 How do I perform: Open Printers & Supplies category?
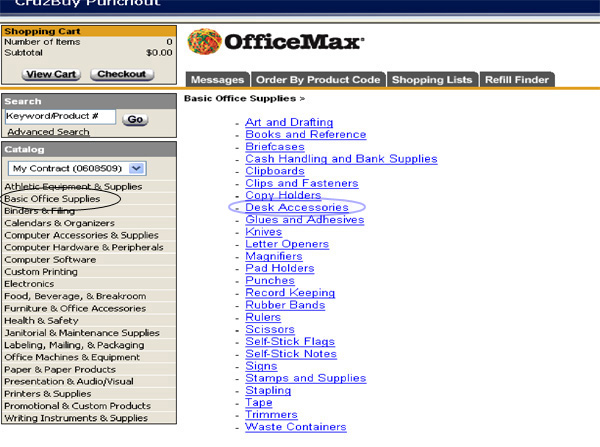point(47,394)
